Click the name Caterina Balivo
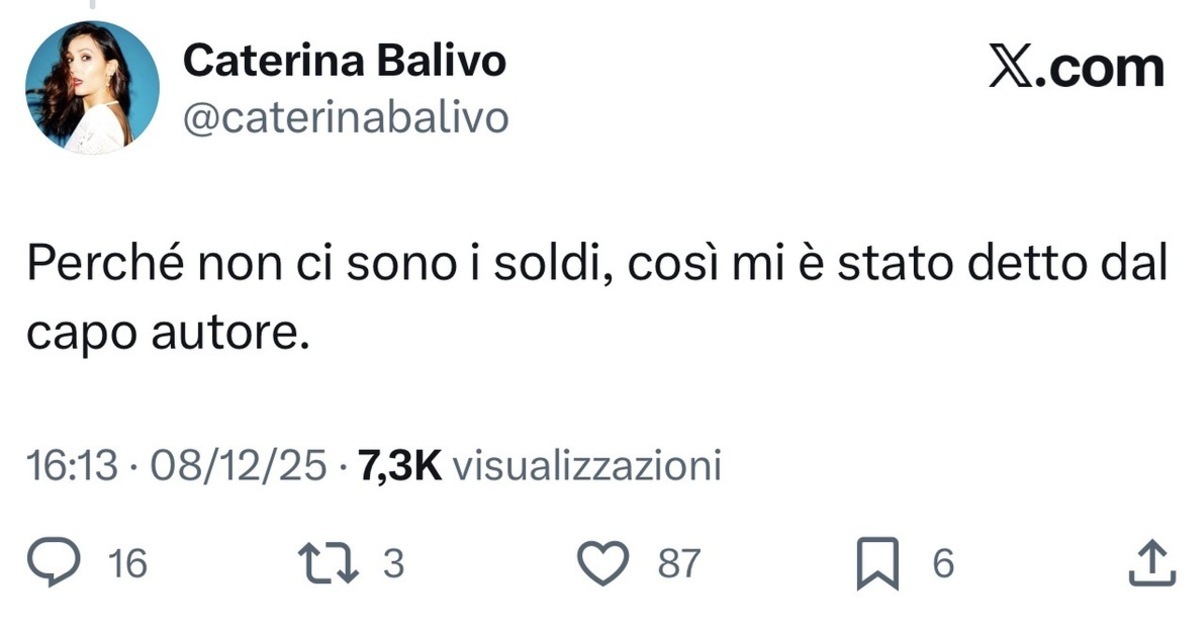1200x630 pixels. [345, 60]
